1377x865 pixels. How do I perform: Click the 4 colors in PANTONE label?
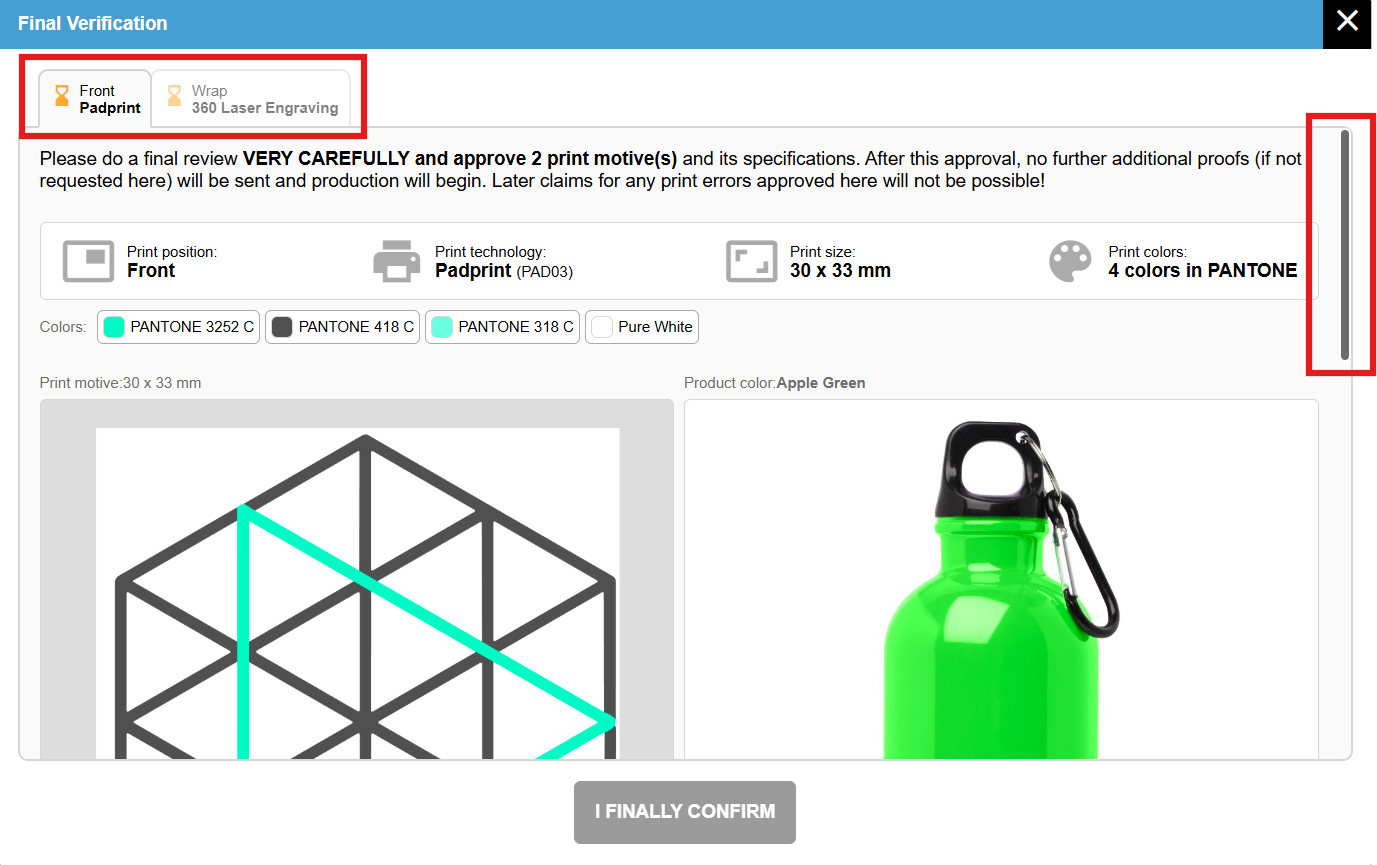click(x=1203, y=271)
